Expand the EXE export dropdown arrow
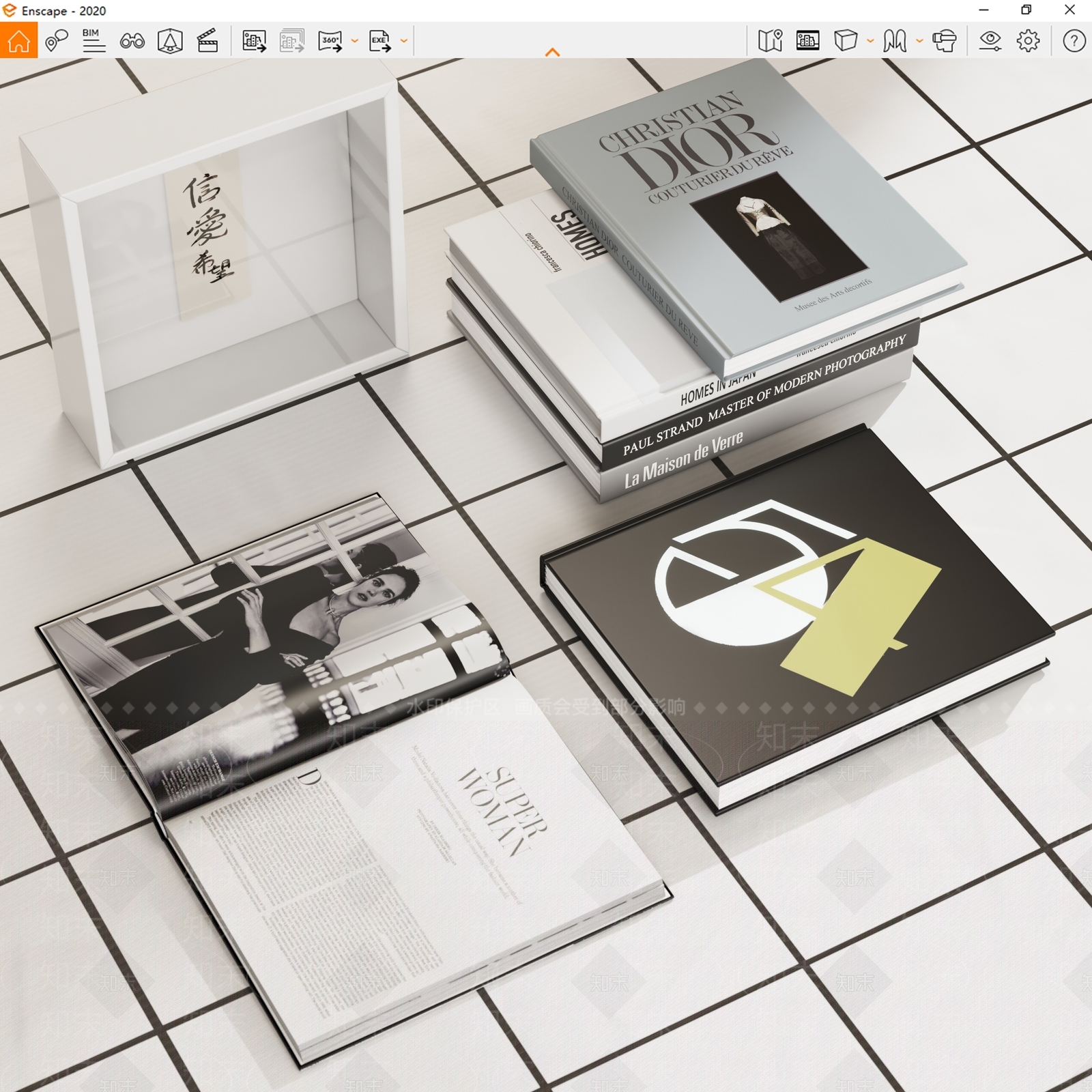This screenshot has height=1092, width=1092. (x=403, y=41)
